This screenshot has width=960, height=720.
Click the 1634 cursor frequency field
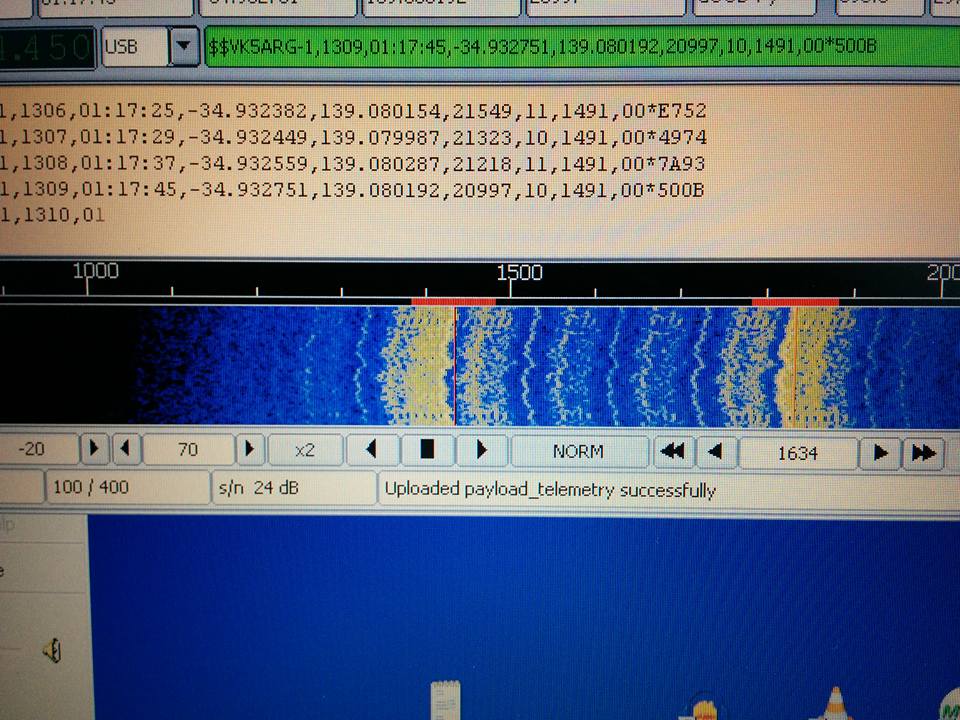click(x=798, y=454)
